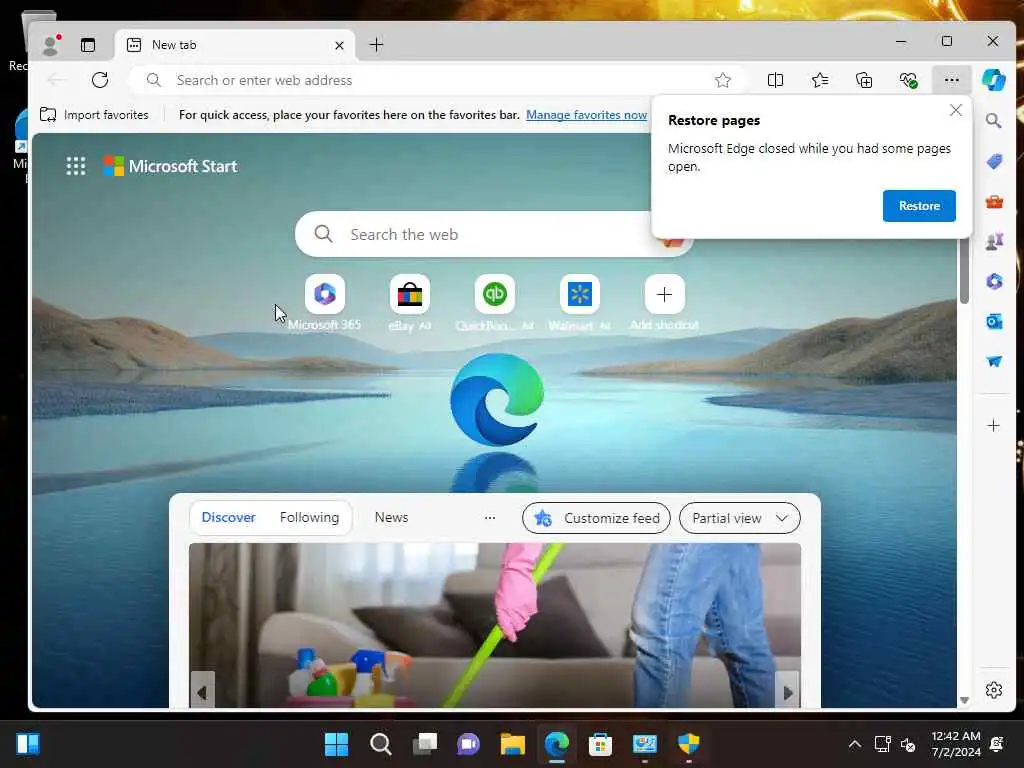Open sidebar Outlook icon
This screenshot has width=1024, height=768.
point(994,321)
